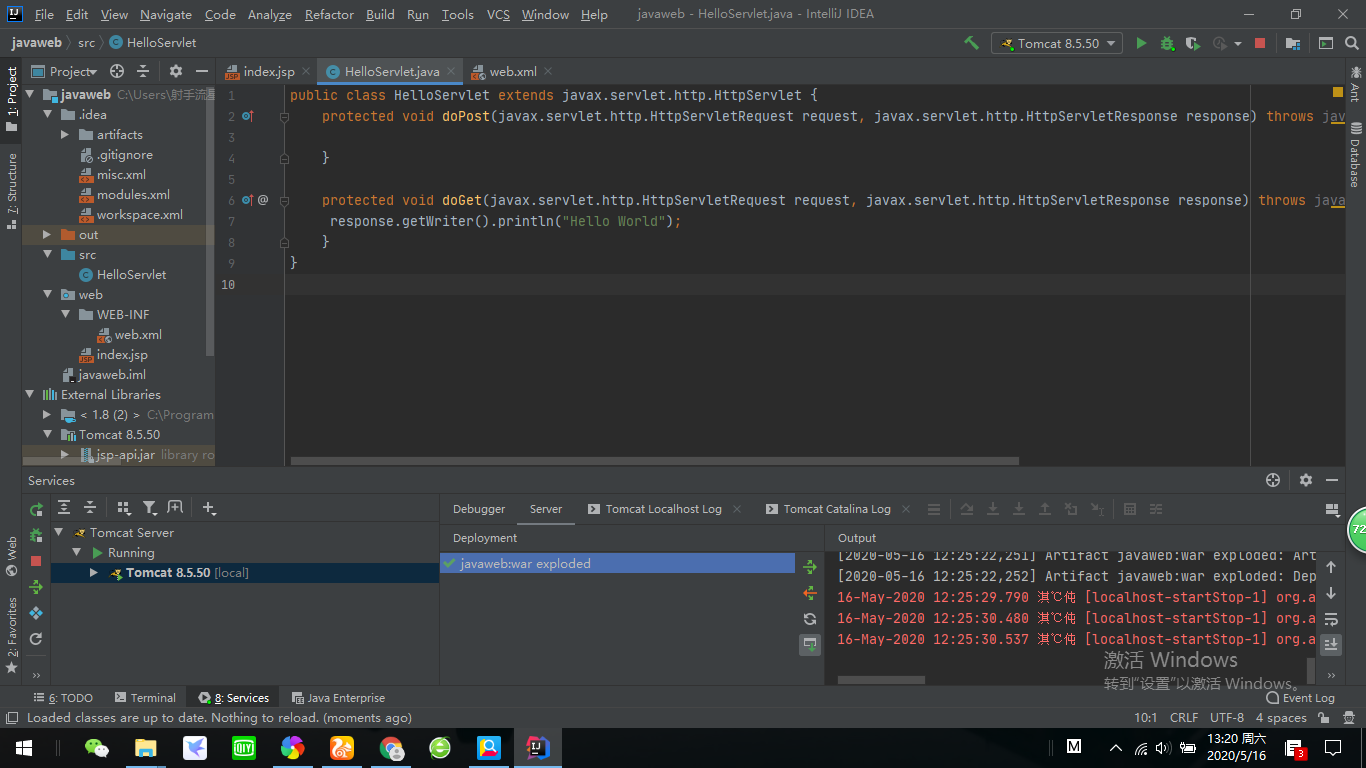Switch to the Debugger tab
The image size is (1366, 768).
[479, 509]
